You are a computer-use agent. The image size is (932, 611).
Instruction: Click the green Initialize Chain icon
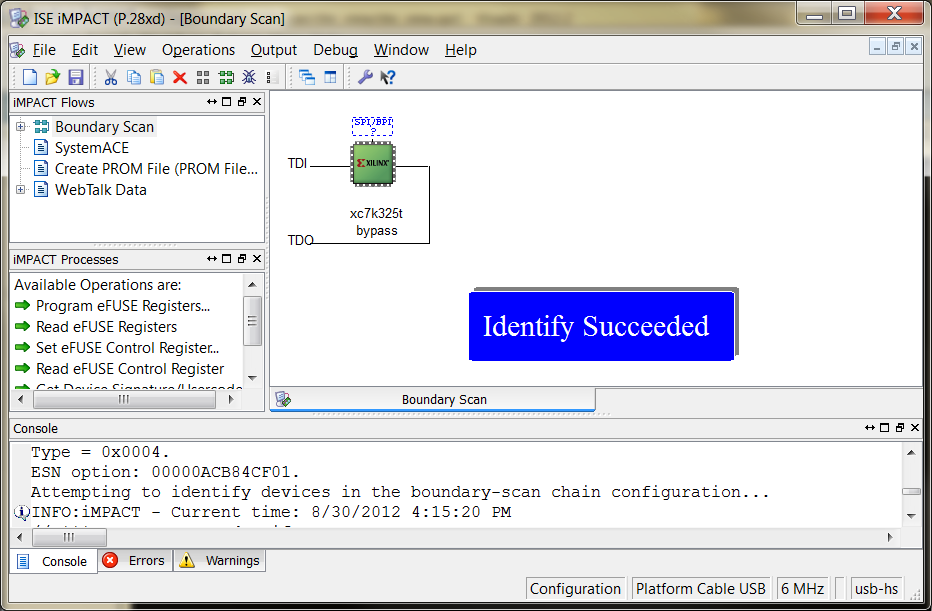click(x=226, y=77)
